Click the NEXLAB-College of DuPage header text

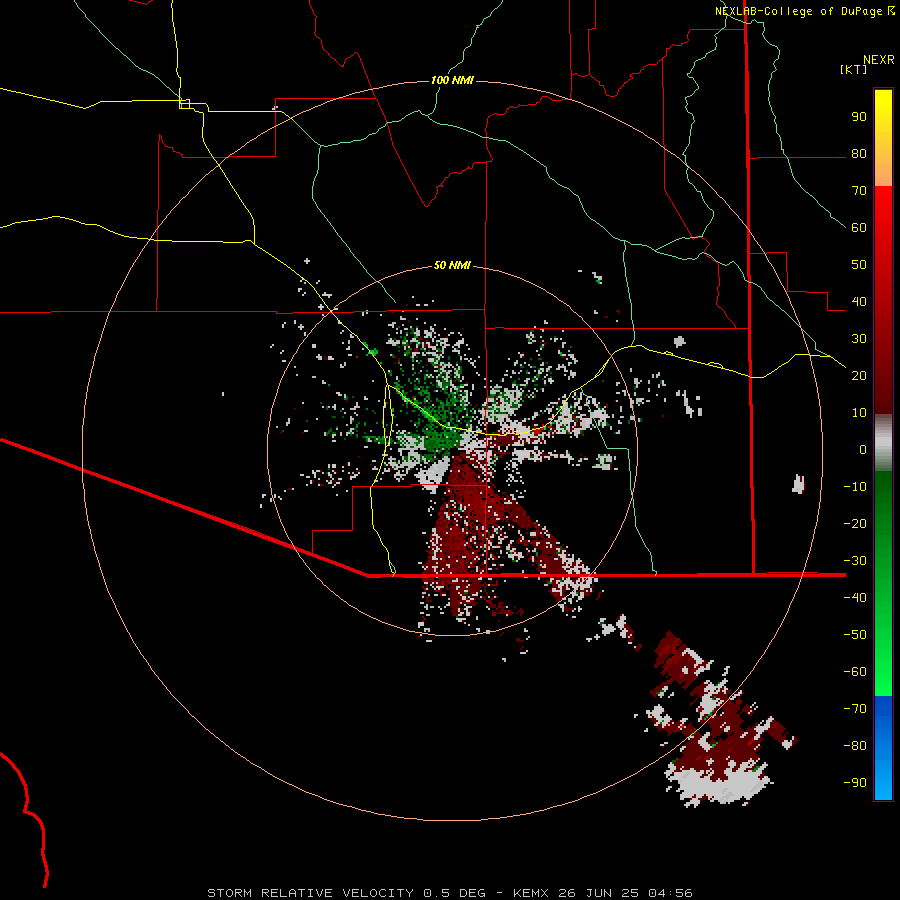pyautogui.click(x=798, y=11)
